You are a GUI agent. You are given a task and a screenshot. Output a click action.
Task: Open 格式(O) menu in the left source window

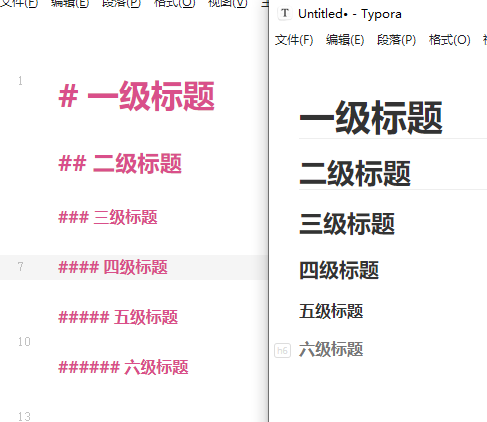[174, 3]
